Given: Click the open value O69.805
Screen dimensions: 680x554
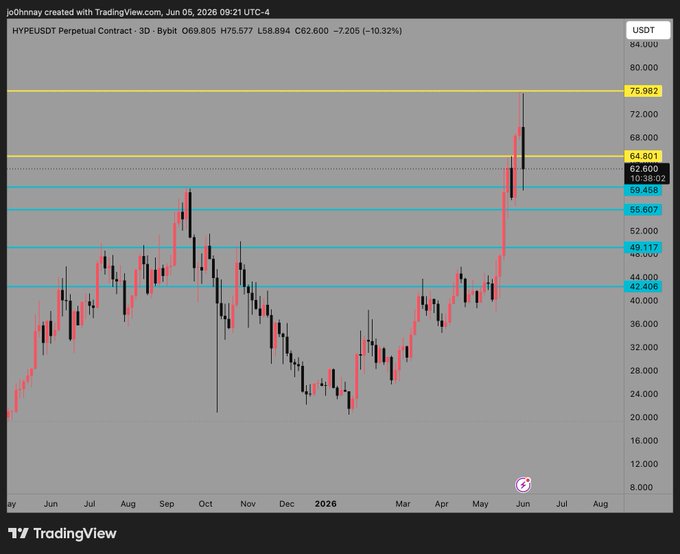Looking at the screenshot, I should [199, 31].
